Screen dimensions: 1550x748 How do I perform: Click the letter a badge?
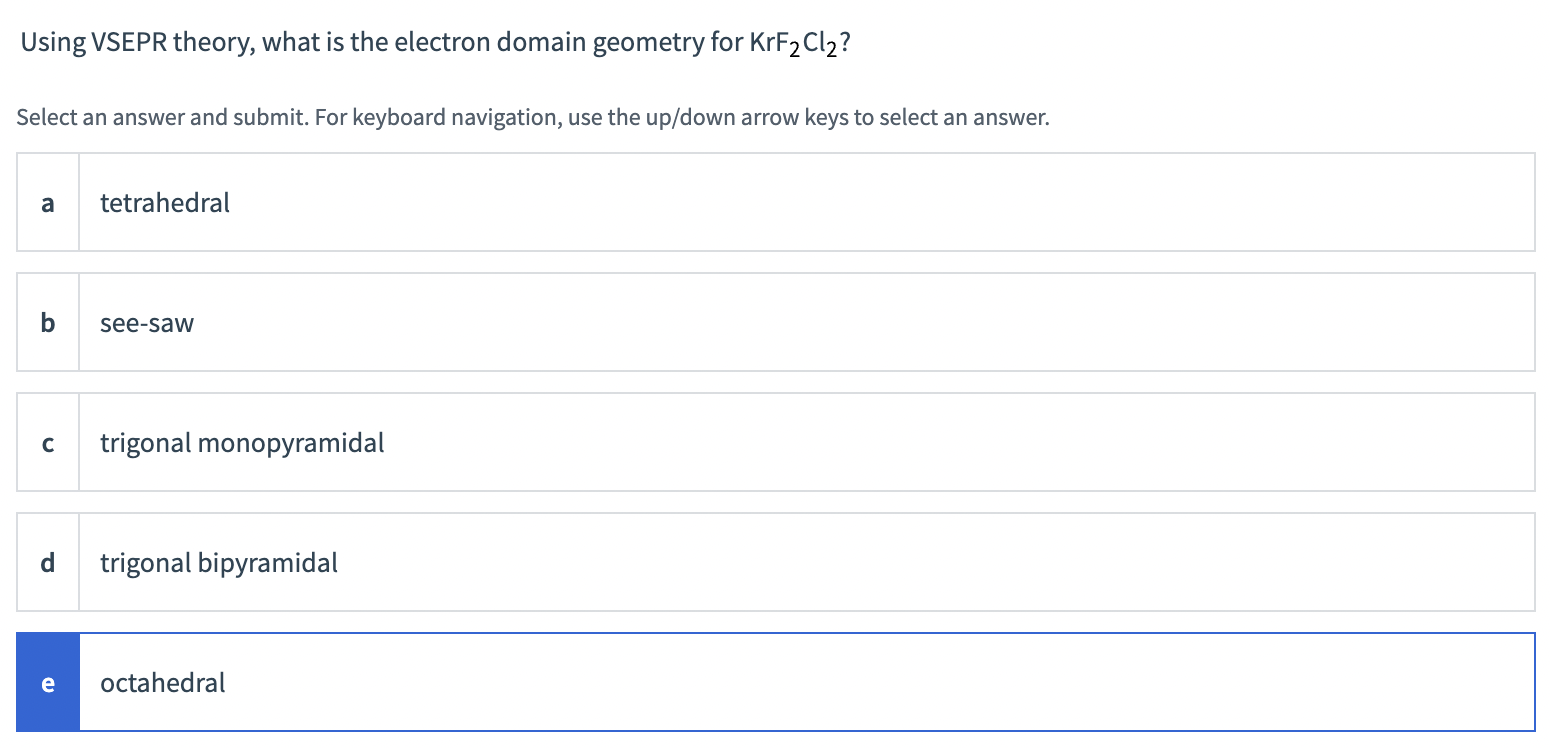47,202
